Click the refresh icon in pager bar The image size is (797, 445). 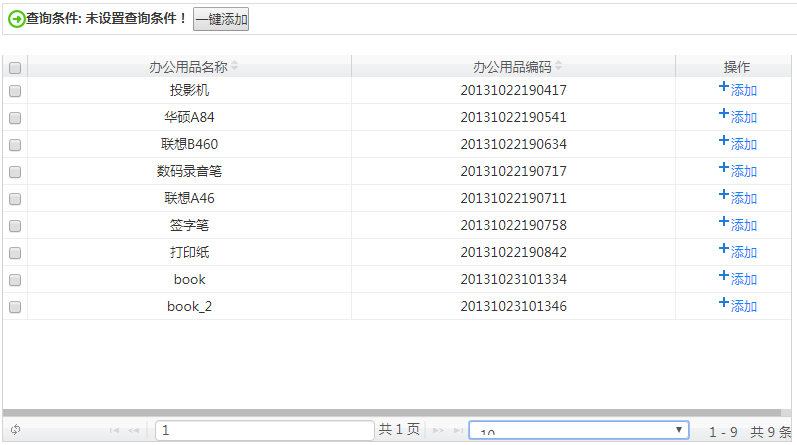point(16,430)
